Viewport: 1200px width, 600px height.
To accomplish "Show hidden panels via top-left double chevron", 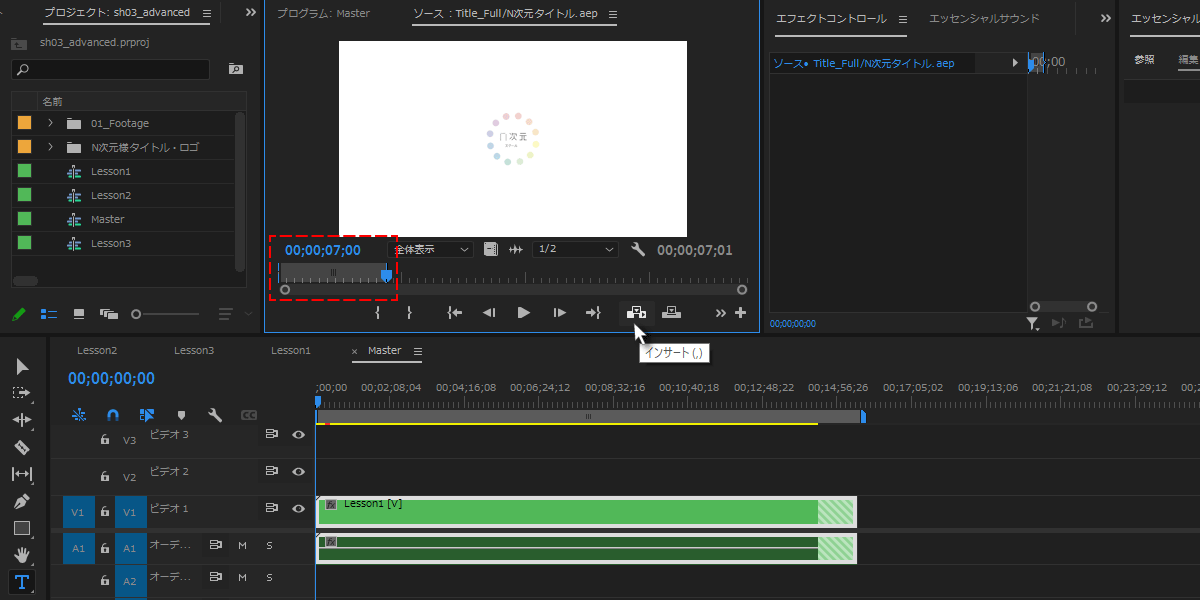I will click(x=250, y=13).
